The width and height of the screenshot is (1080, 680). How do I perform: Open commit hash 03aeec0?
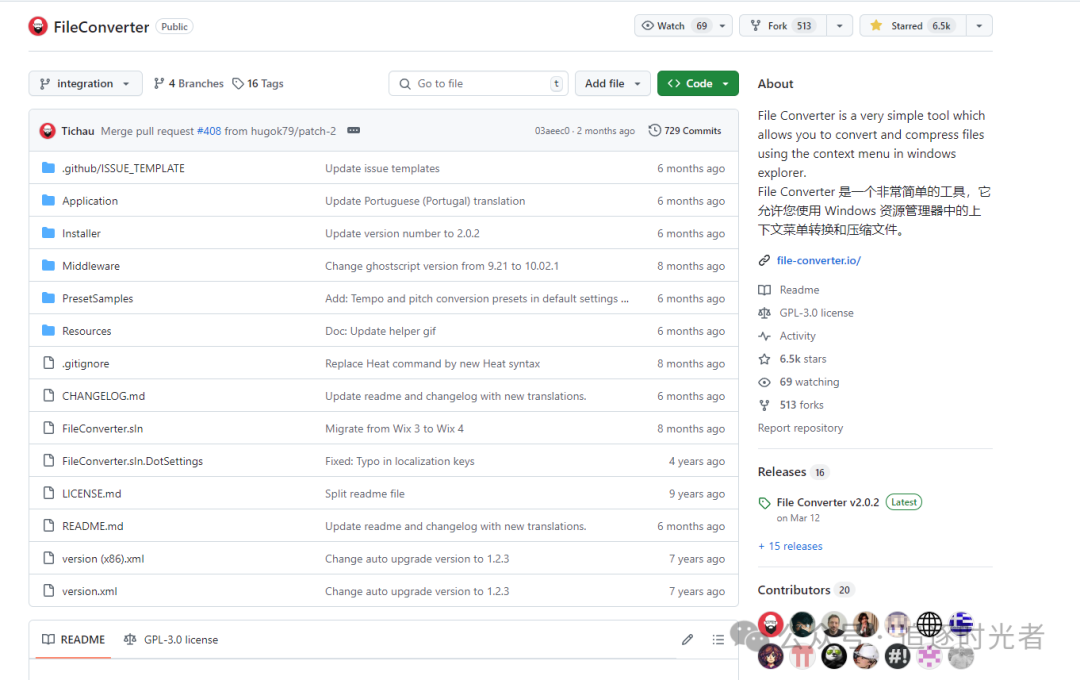coord(552,131)
